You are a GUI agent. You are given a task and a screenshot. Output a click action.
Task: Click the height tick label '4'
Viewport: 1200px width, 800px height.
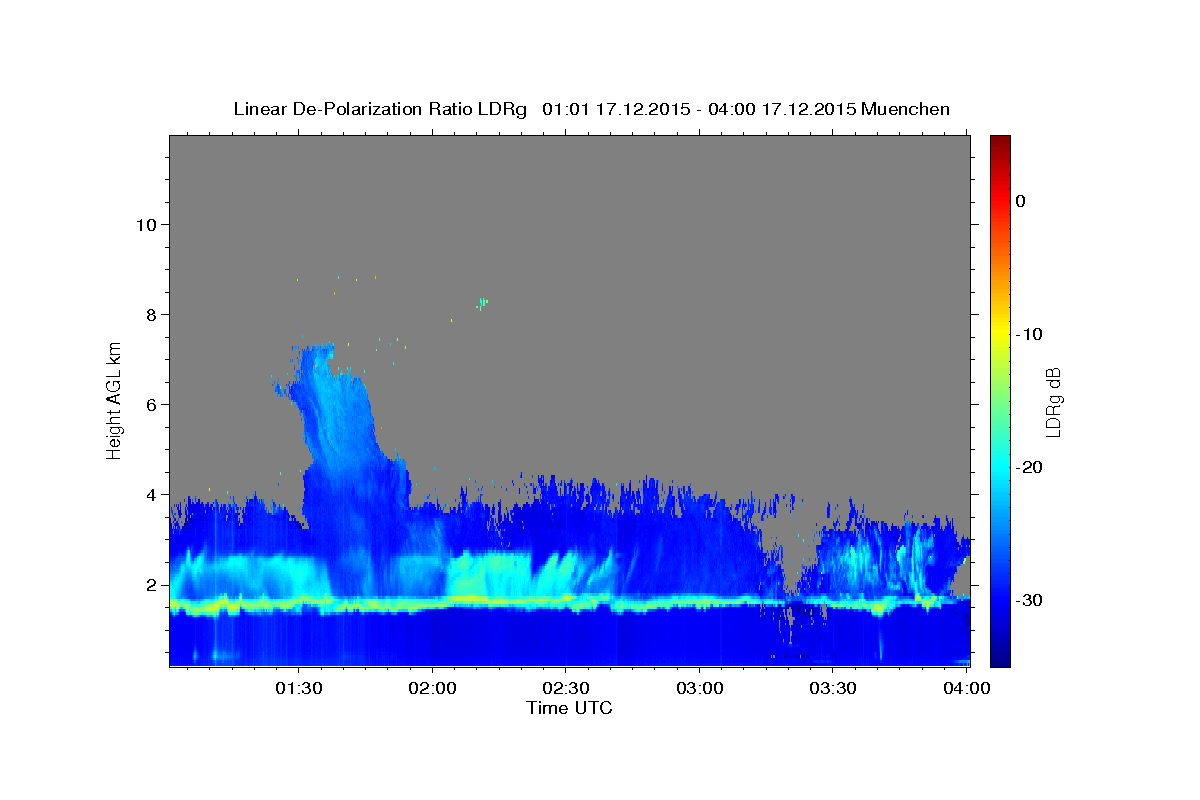click(x=151, y=494)
